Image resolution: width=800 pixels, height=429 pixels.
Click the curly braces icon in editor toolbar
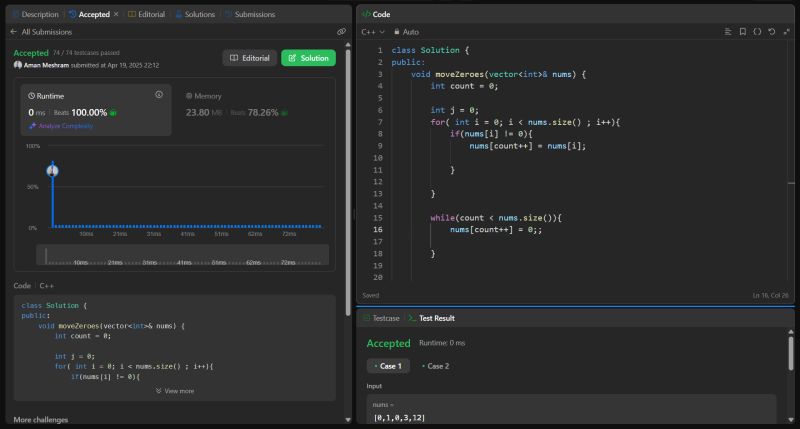point(757,32)
